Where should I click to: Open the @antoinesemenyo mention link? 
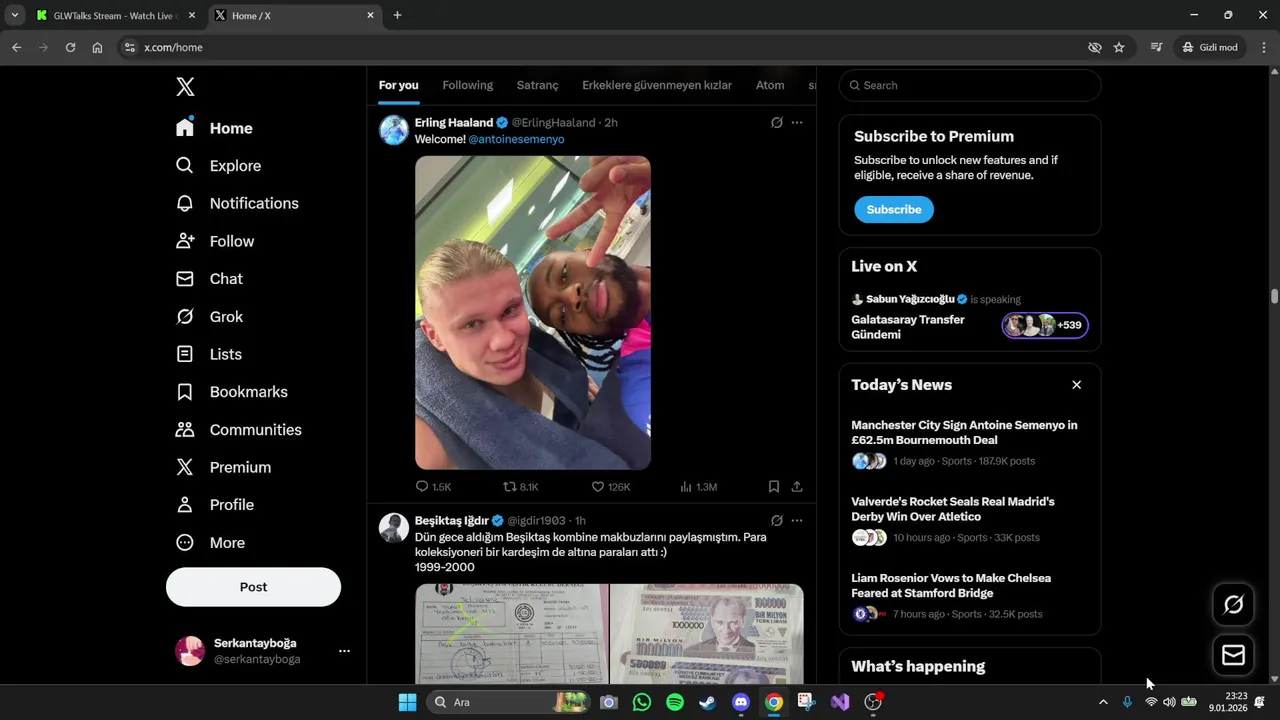(516, 139)
